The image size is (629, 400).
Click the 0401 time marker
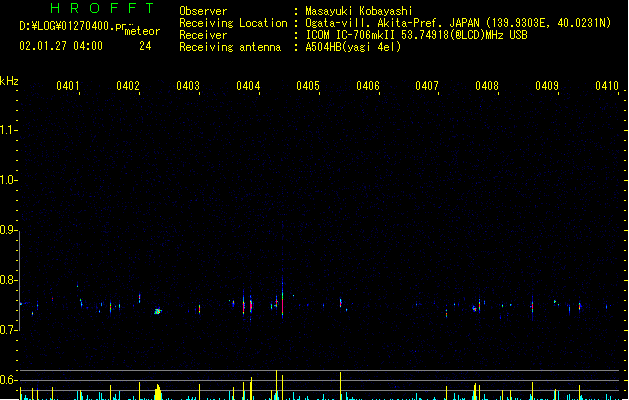coord(67,86)
